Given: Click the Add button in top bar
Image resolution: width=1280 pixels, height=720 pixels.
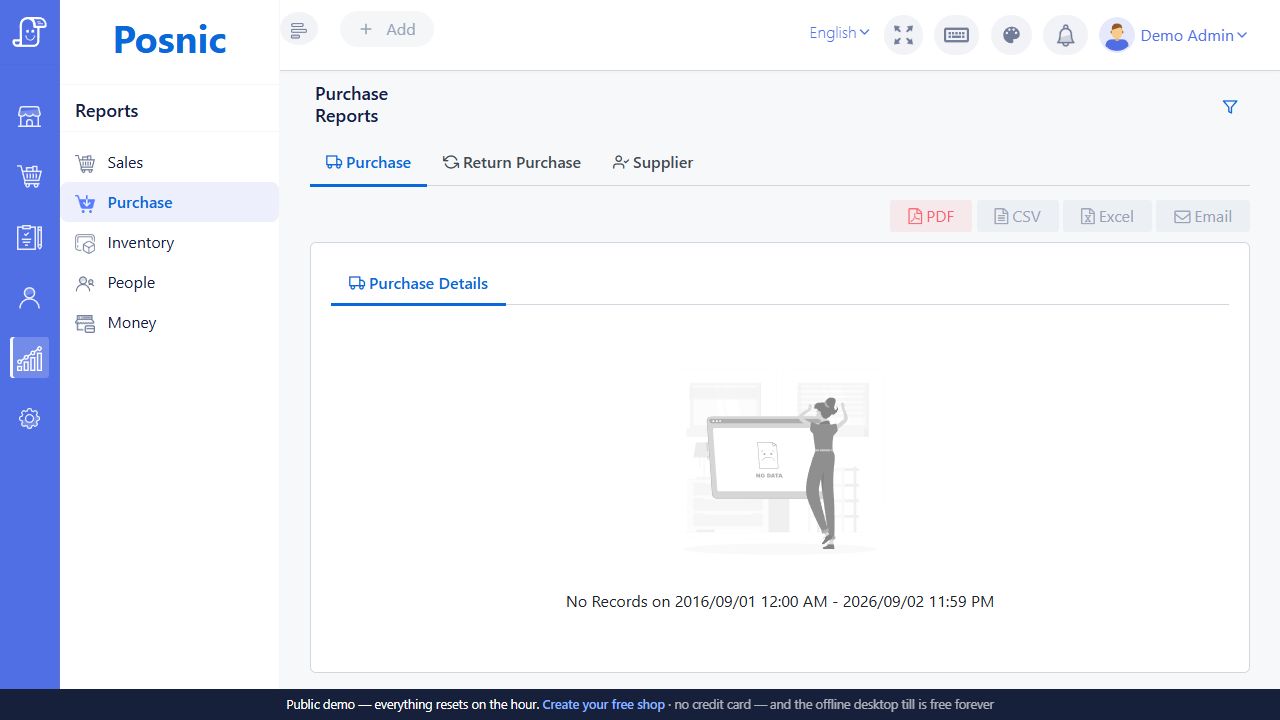Looking at the screenshot, I should pos(387,29).
